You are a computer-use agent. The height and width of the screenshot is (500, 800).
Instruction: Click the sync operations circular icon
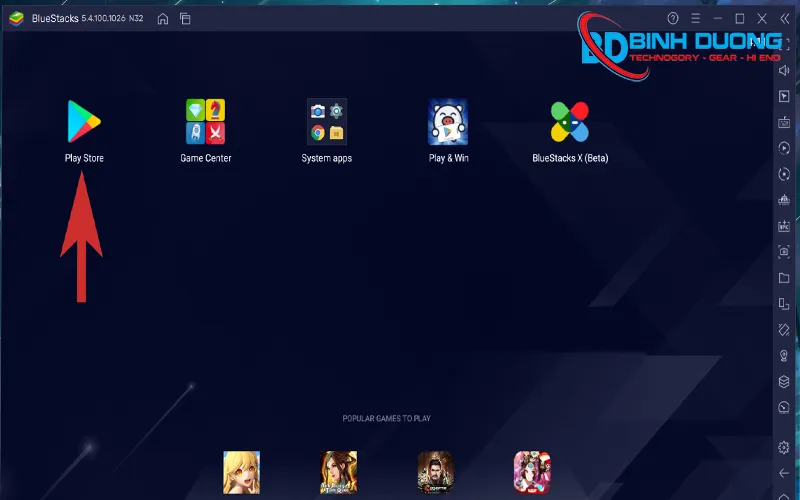coord(784,174)
